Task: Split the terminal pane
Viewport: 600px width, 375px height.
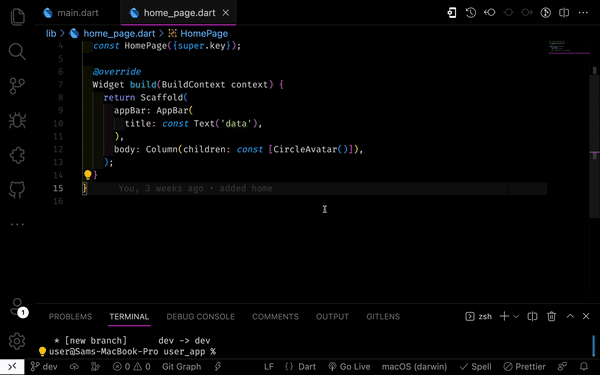Action: pos(532,316)
